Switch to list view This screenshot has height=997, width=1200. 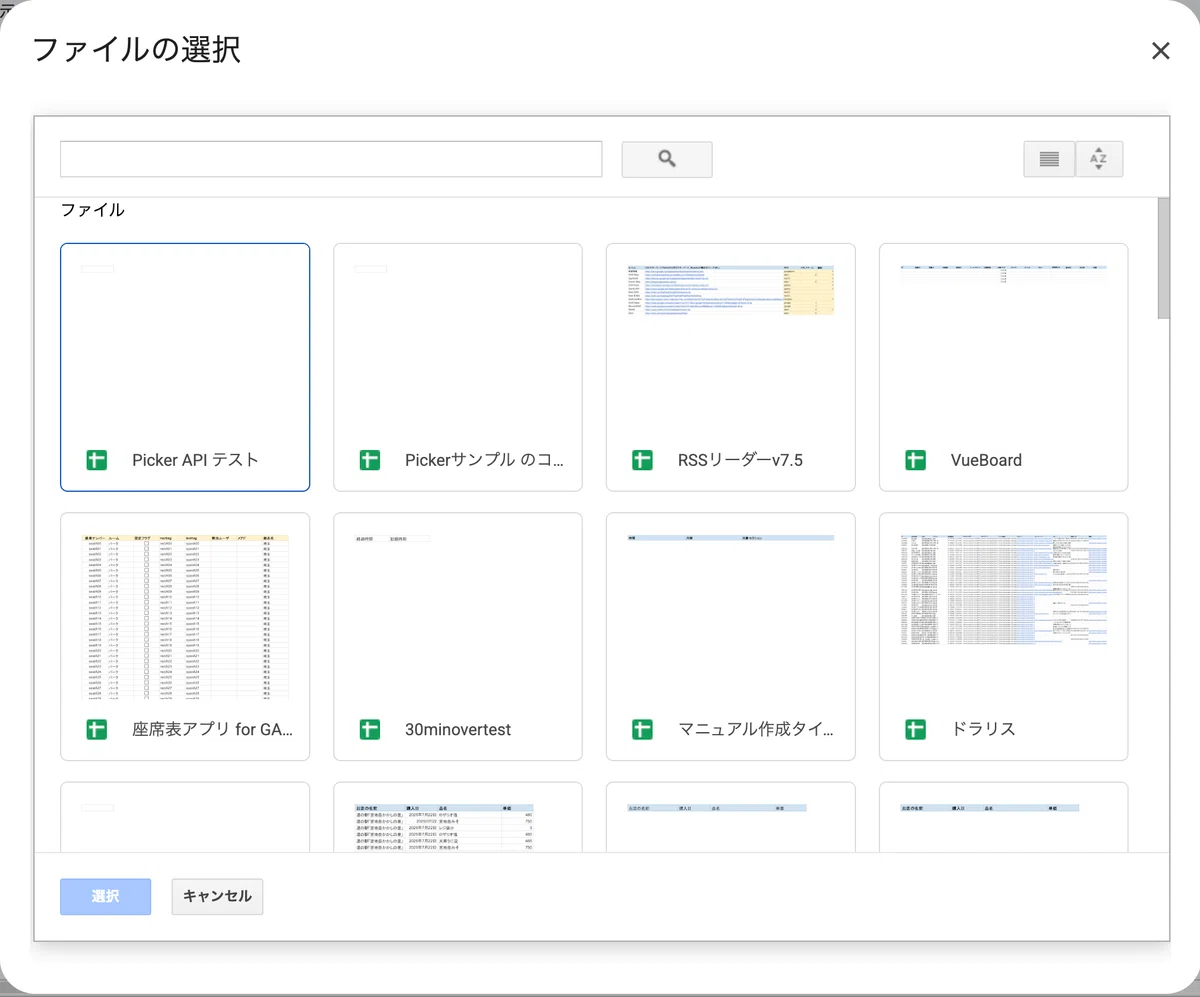point(1049,159)
